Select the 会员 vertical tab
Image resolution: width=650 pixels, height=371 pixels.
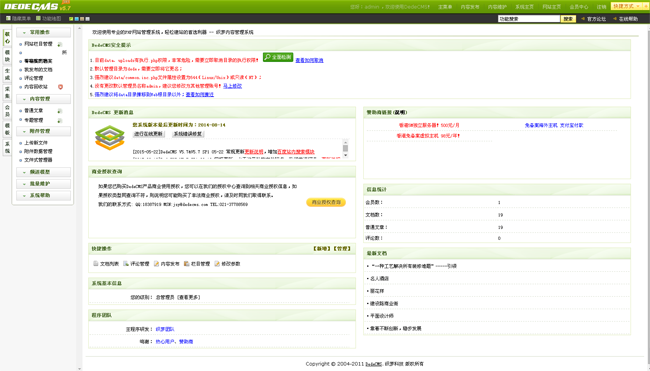pos(7,111)
